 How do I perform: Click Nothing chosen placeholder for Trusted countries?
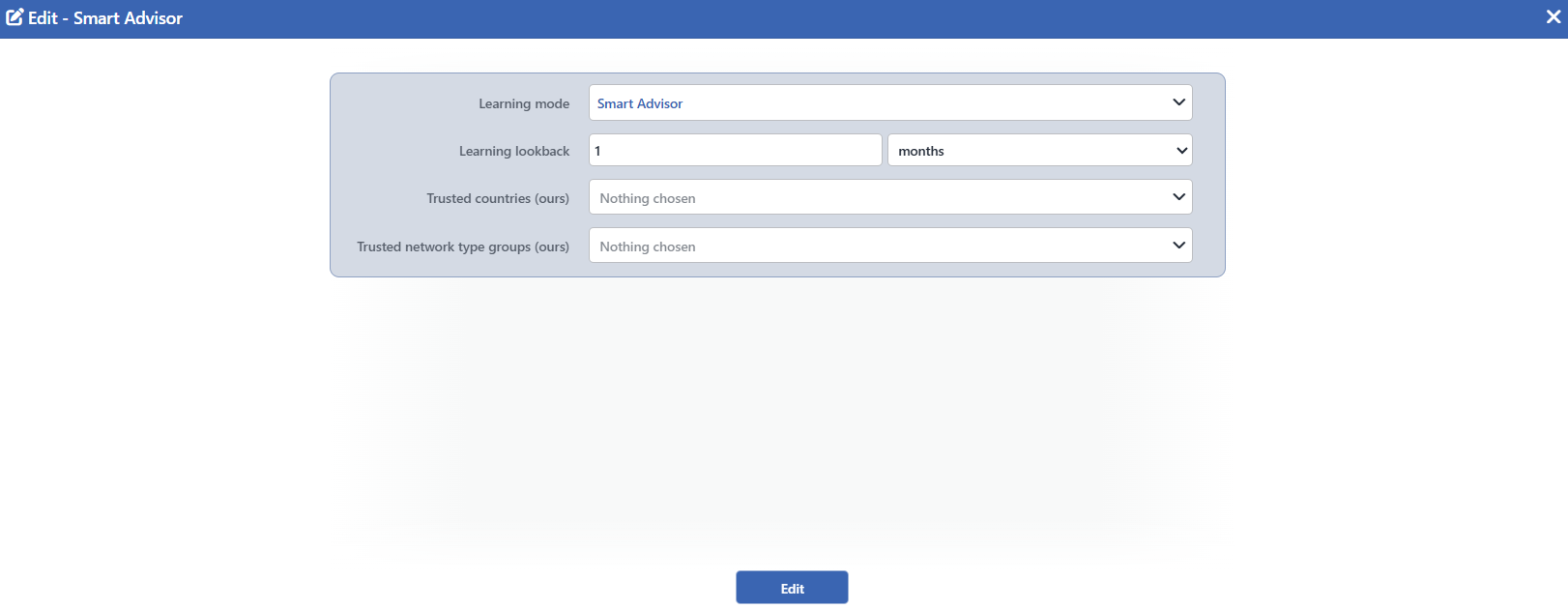[648, 198]
